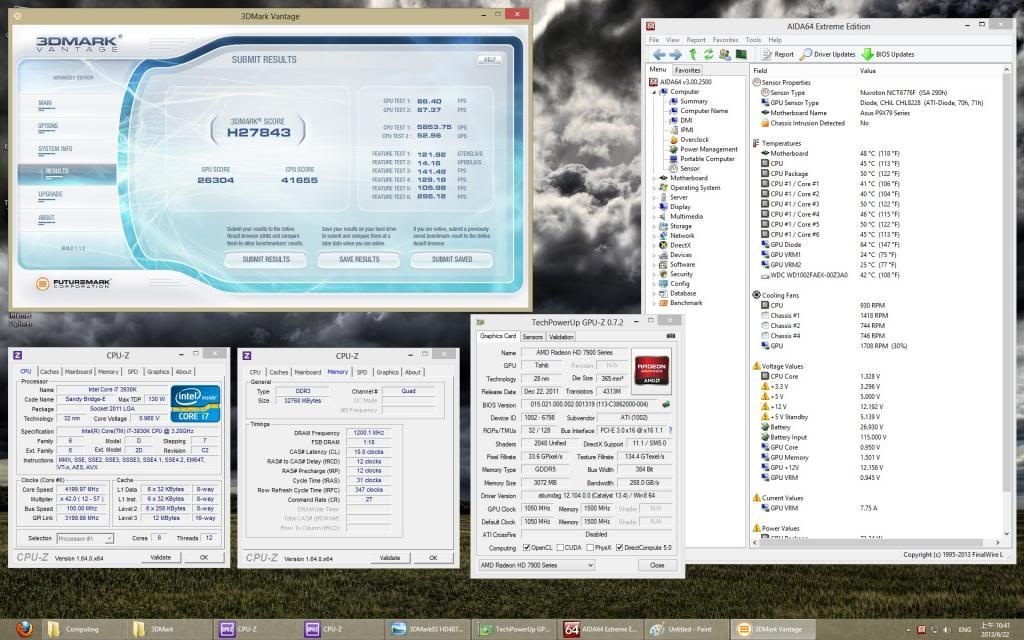Open the SPD tab in the CPU-Z memory window
1024x640 pixels.
[362, 372]
